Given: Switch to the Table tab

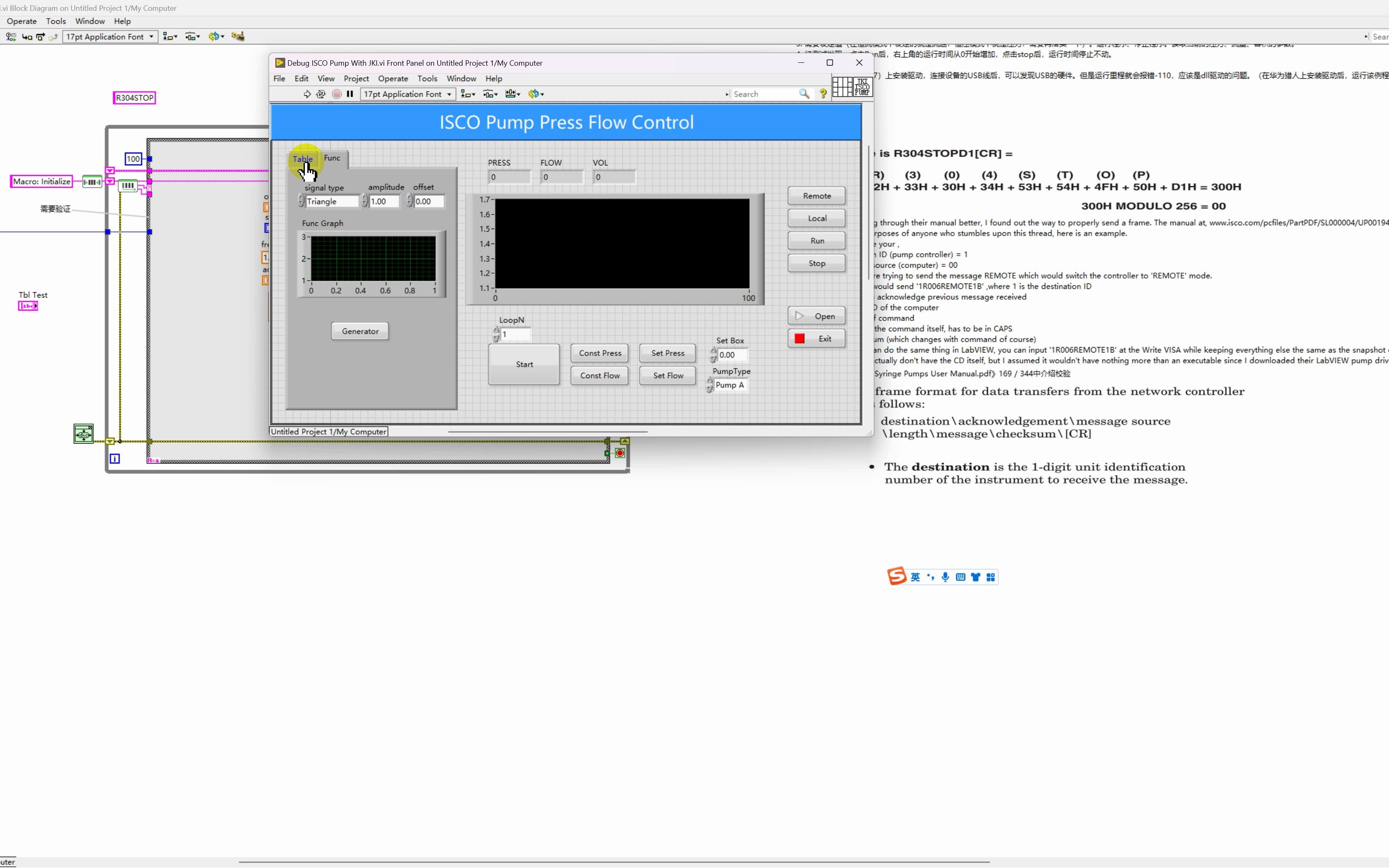Looking at the screenshot, I should point(303,158).
